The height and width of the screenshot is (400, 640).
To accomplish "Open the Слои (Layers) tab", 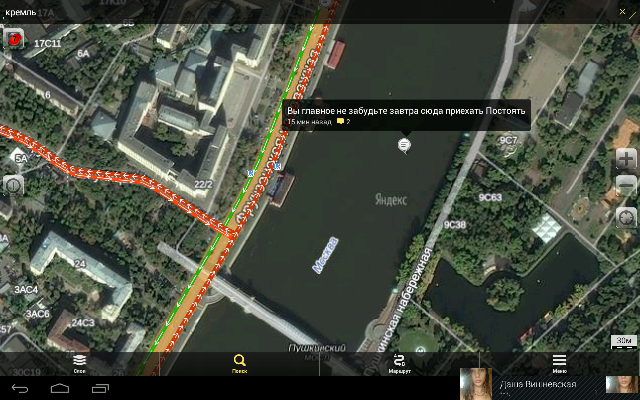I will click(79, 363).
